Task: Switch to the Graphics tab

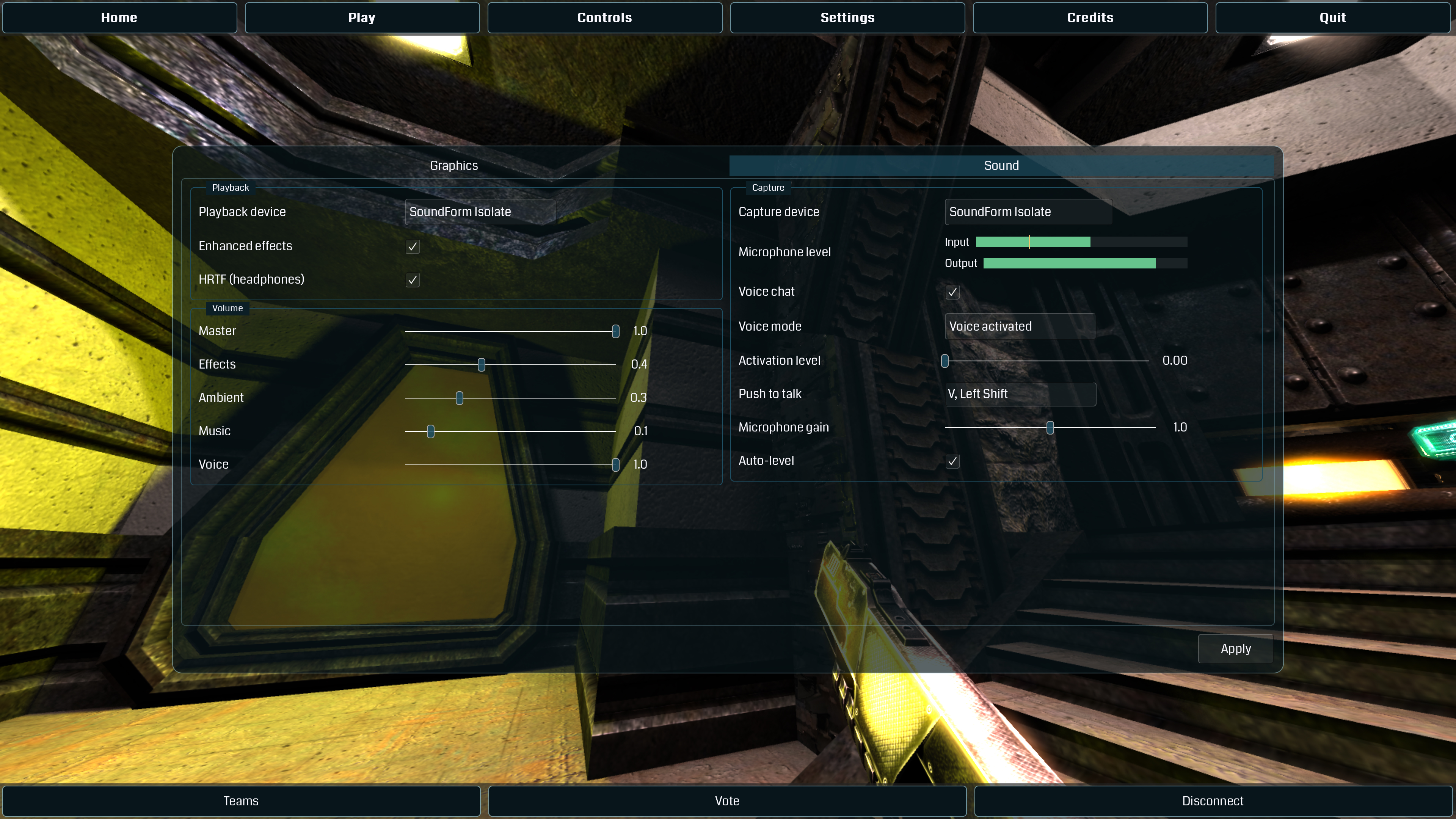Action: [454, 166]
